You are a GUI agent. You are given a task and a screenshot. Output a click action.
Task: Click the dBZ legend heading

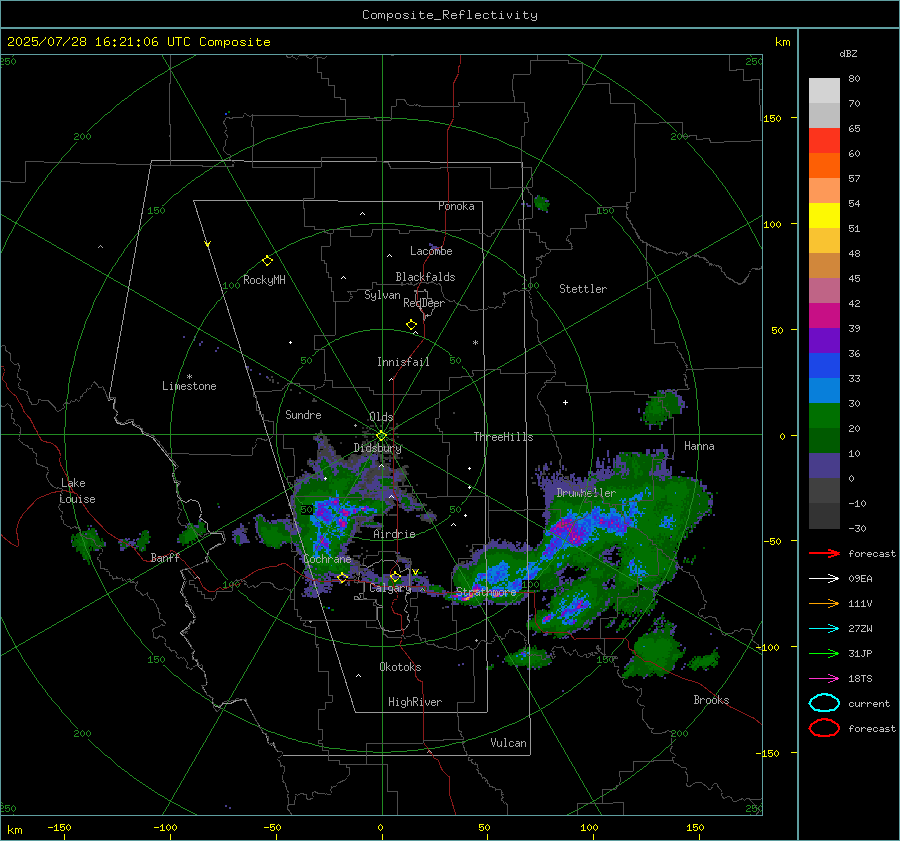(848, 54)
